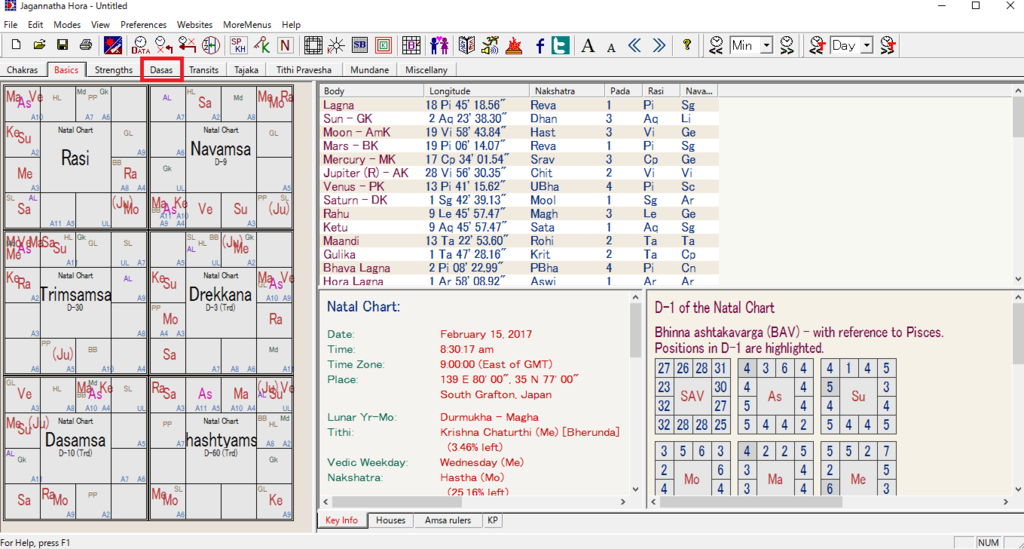Click the blue double left chevron
The height and width of the screenshot is (549, 1024).
coord(635,45)
